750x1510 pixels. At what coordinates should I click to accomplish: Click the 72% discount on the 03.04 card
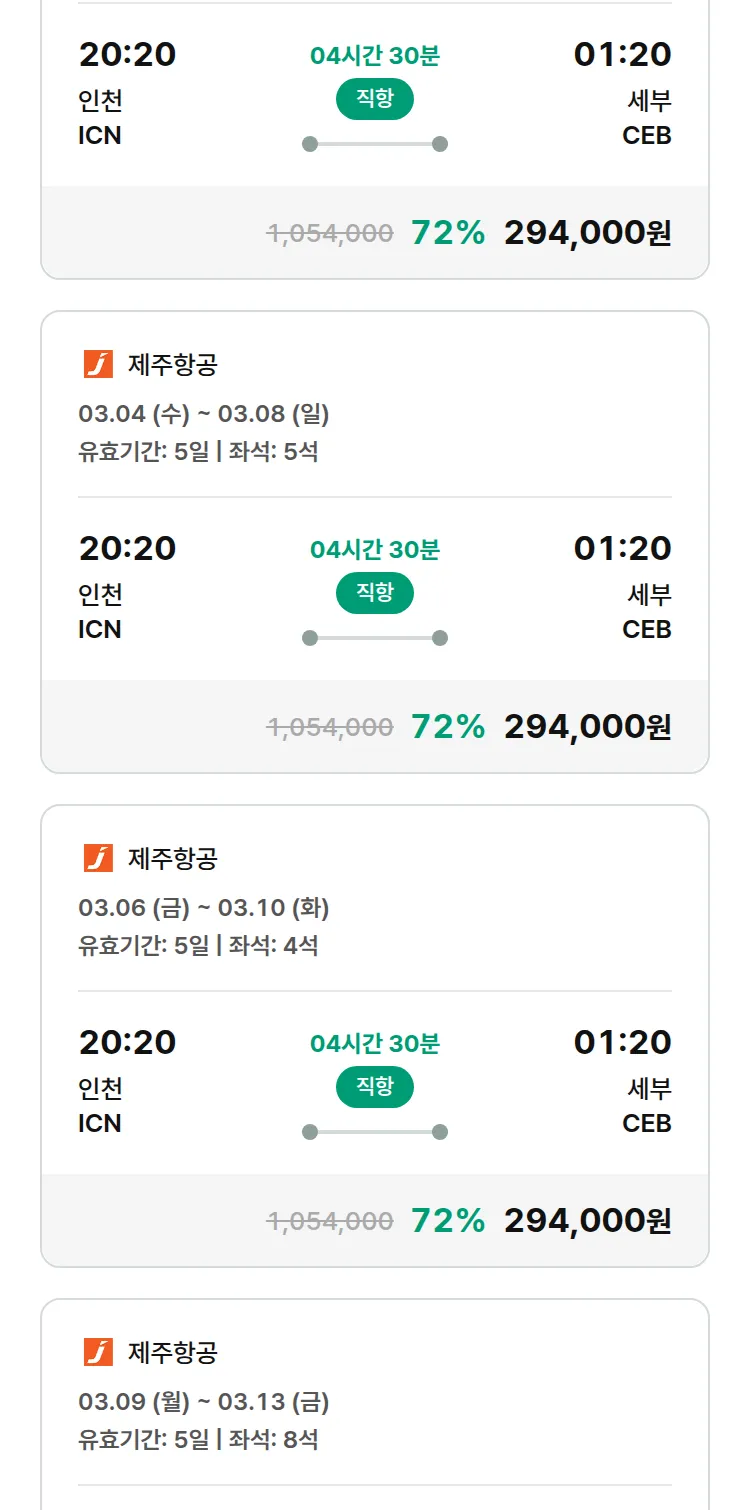[448, 727]
